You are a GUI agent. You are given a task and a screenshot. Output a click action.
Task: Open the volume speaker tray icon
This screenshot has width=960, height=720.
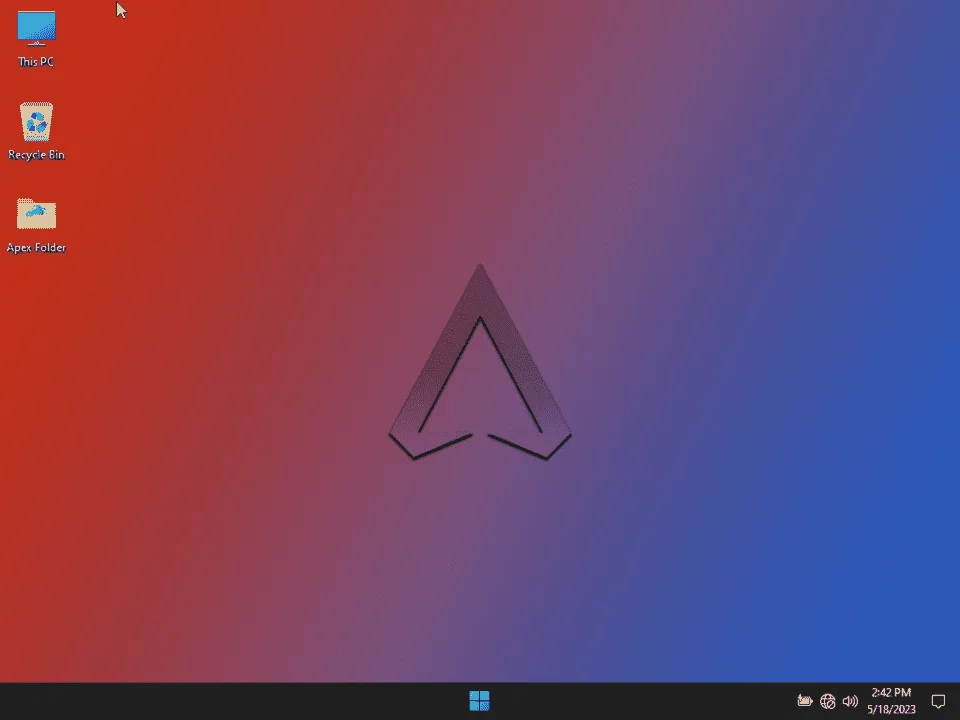[x=850, y=701]
